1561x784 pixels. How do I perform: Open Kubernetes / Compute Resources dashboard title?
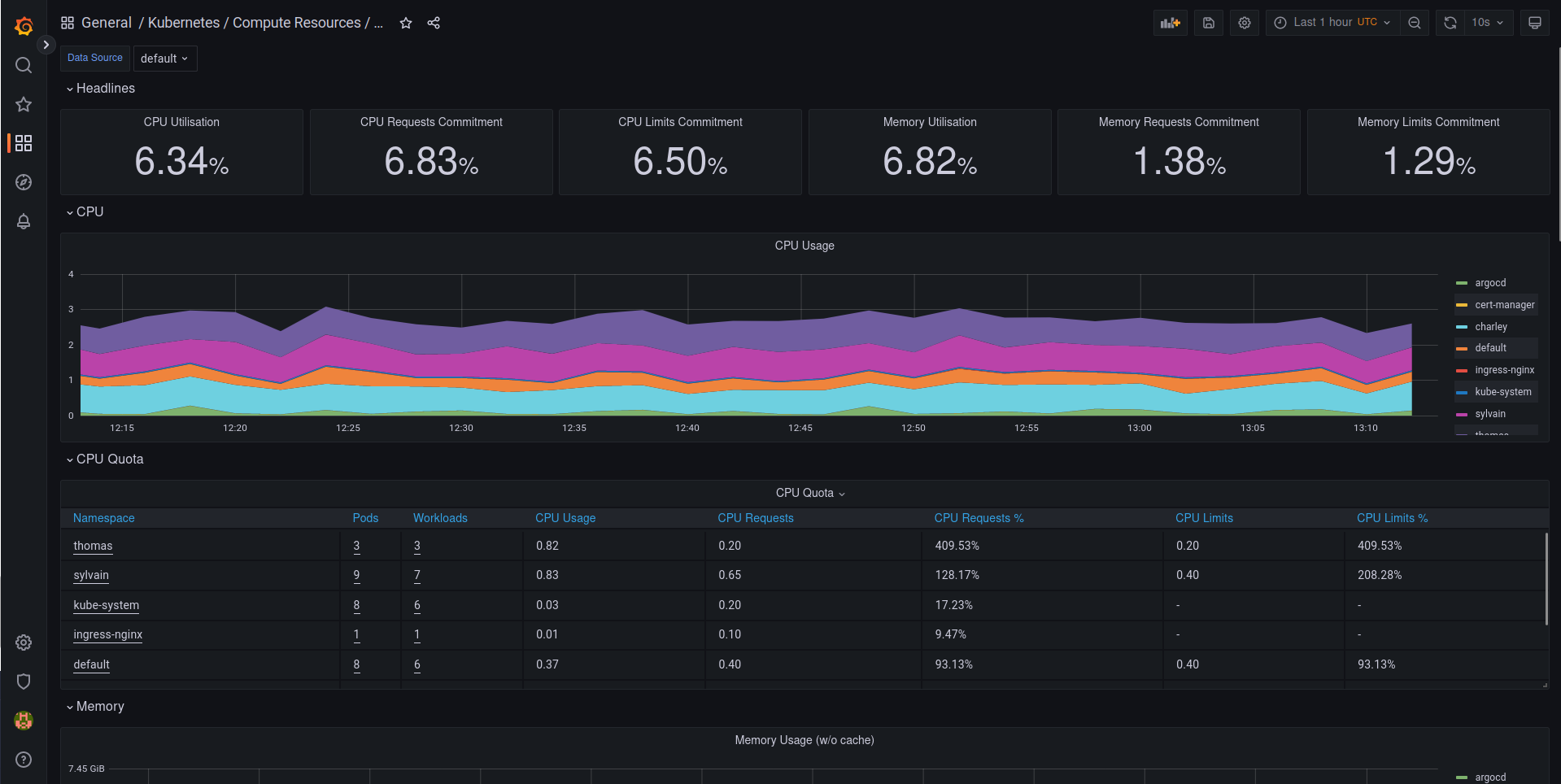pos(265,23)
